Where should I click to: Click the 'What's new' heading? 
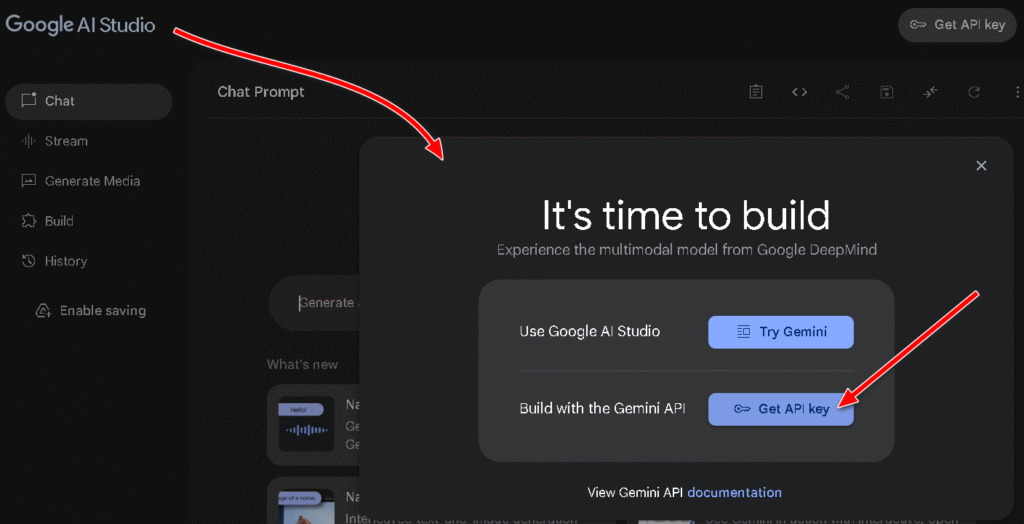302,364
